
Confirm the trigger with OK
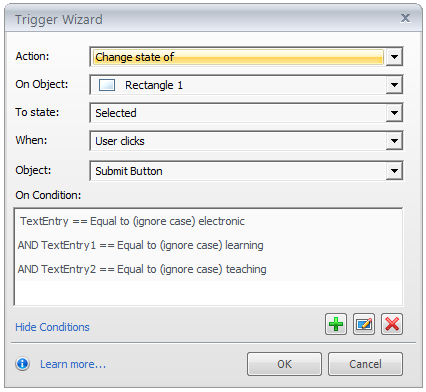[x=284, y=364]
